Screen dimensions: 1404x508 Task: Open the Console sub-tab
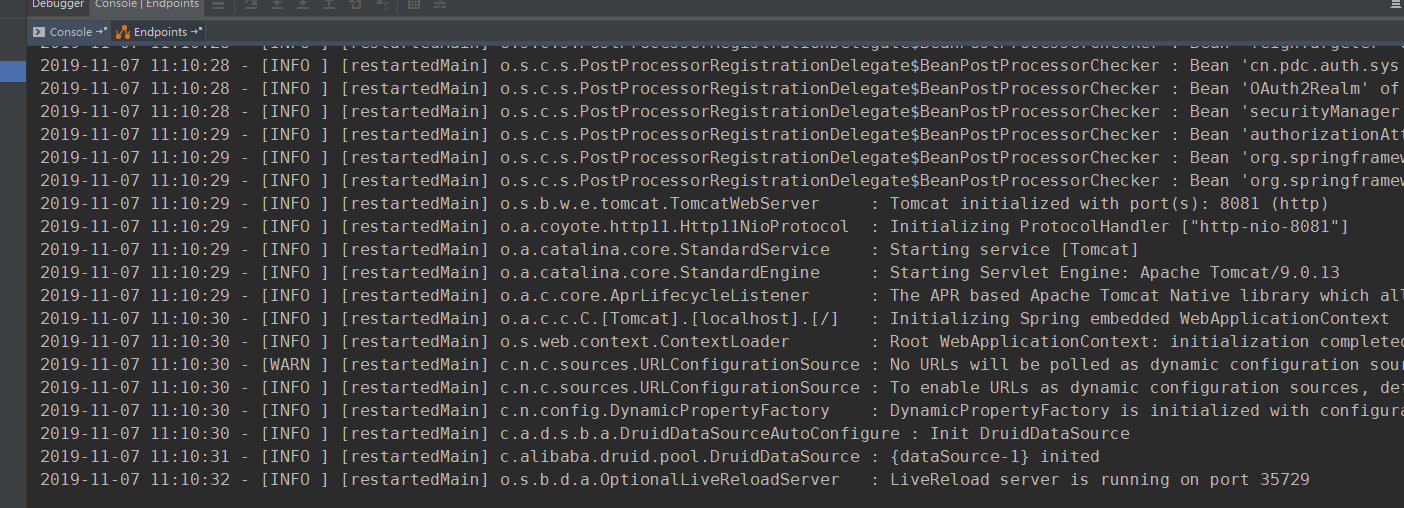(70, 32)
